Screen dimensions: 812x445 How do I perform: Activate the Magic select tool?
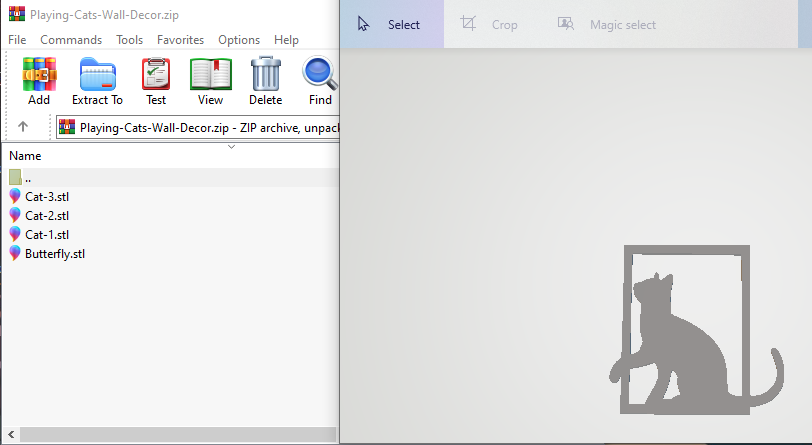click(x=607, y=24)
